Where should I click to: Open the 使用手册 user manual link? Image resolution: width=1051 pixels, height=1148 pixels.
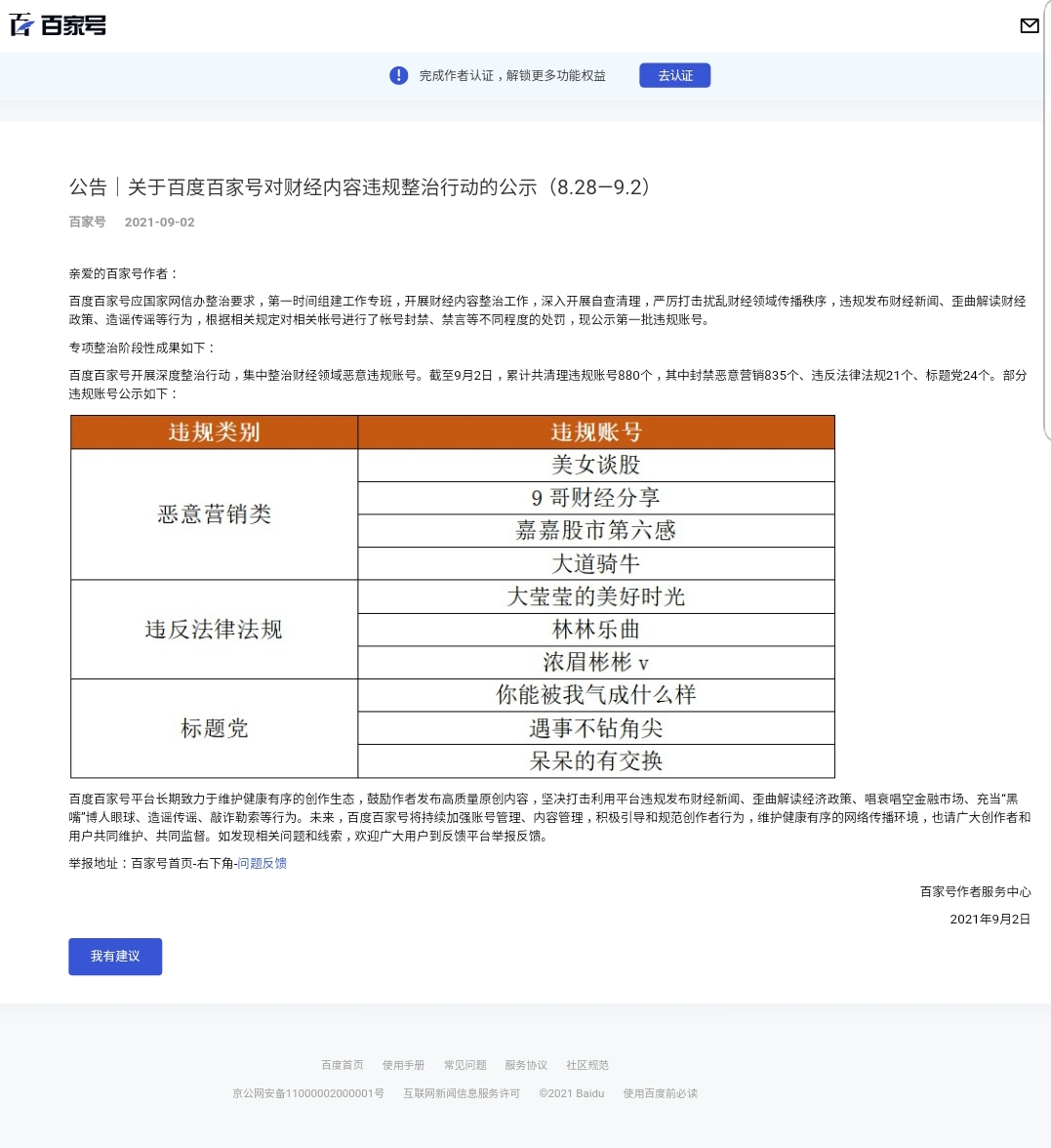pyautogui.click(x=404, y=1065)
